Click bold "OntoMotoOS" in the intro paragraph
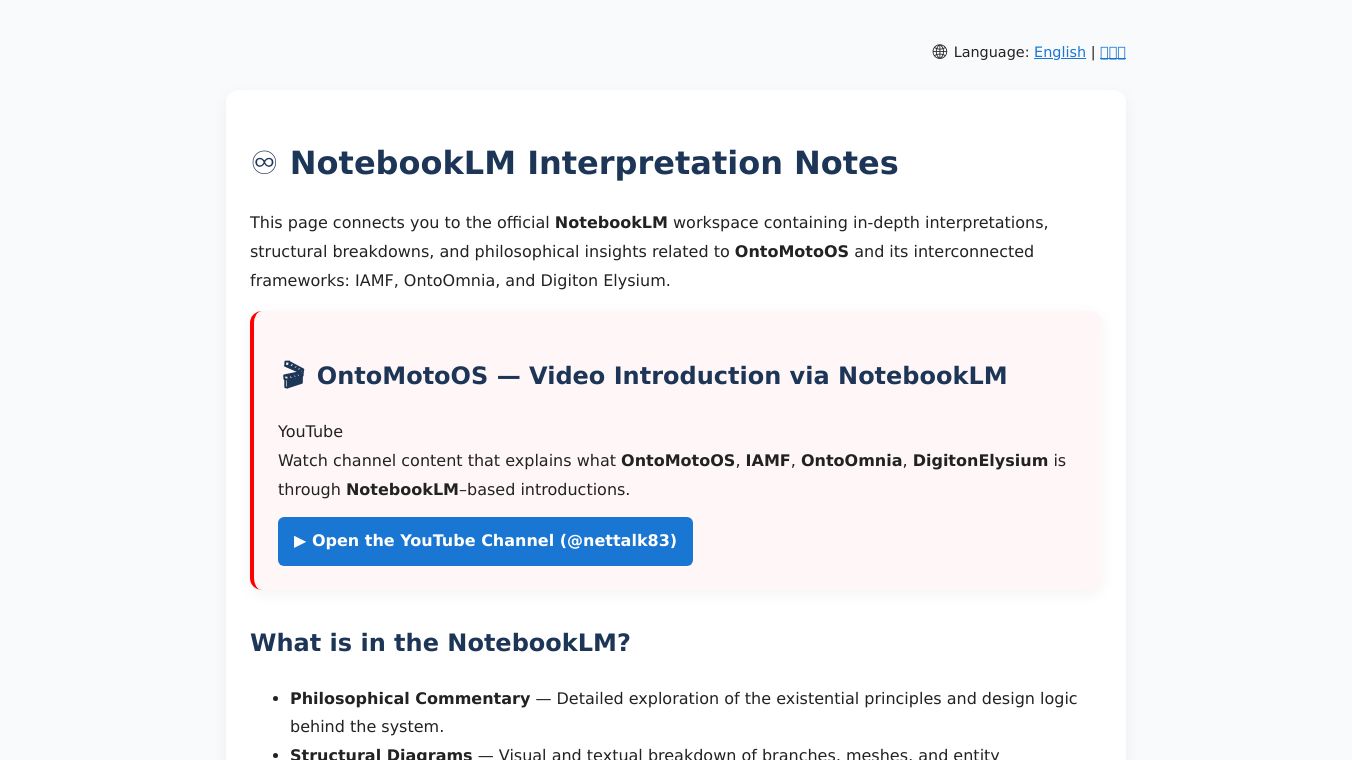 pos(791,251)
